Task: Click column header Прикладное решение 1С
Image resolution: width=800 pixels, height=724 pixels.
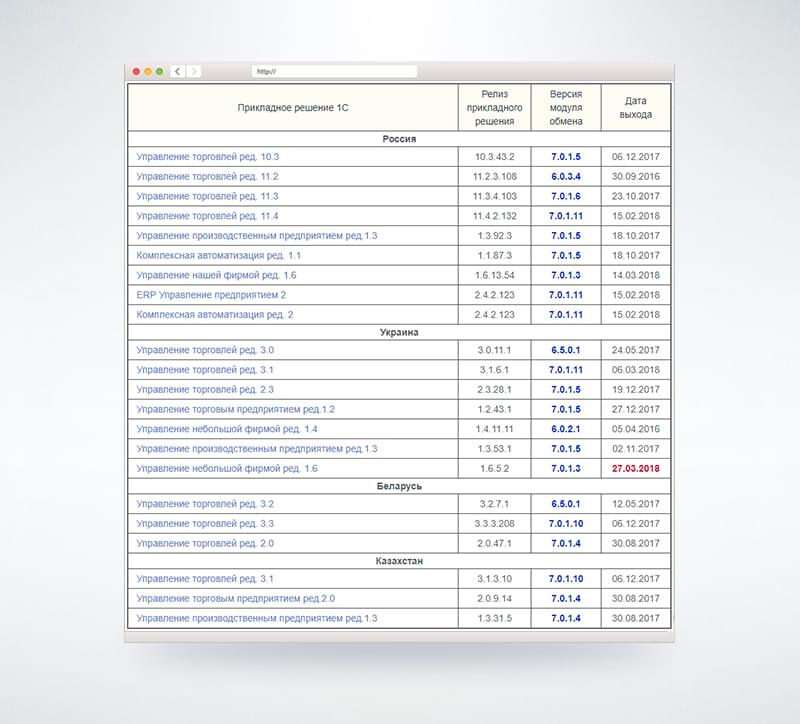Action: pos(293,108)
